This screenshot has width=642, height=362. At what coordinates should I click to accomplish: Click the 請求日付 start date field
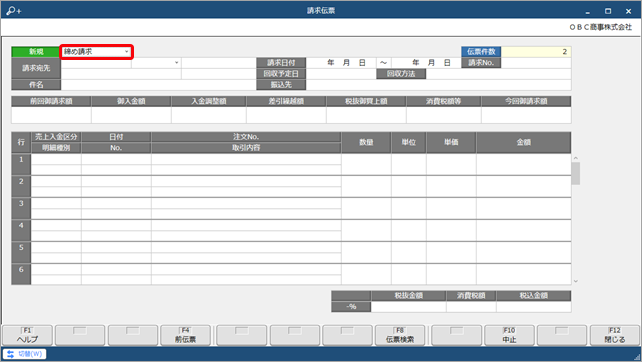[x=341, y=63]
